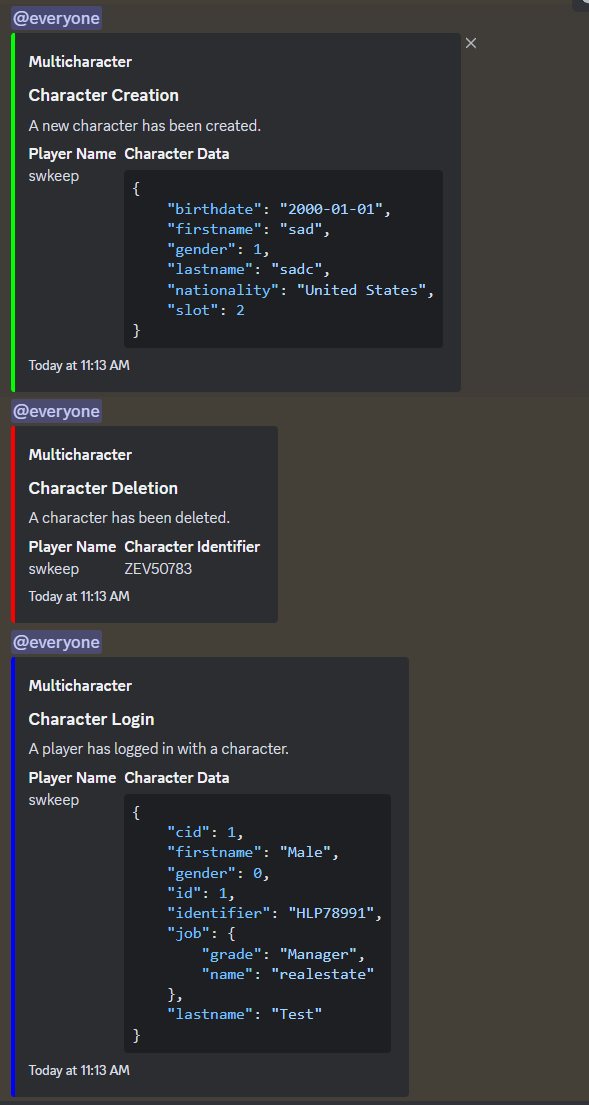589x1105 pixels.
Task: Click the swkeep player name in the deletion embed
Action: coord(54,569)
